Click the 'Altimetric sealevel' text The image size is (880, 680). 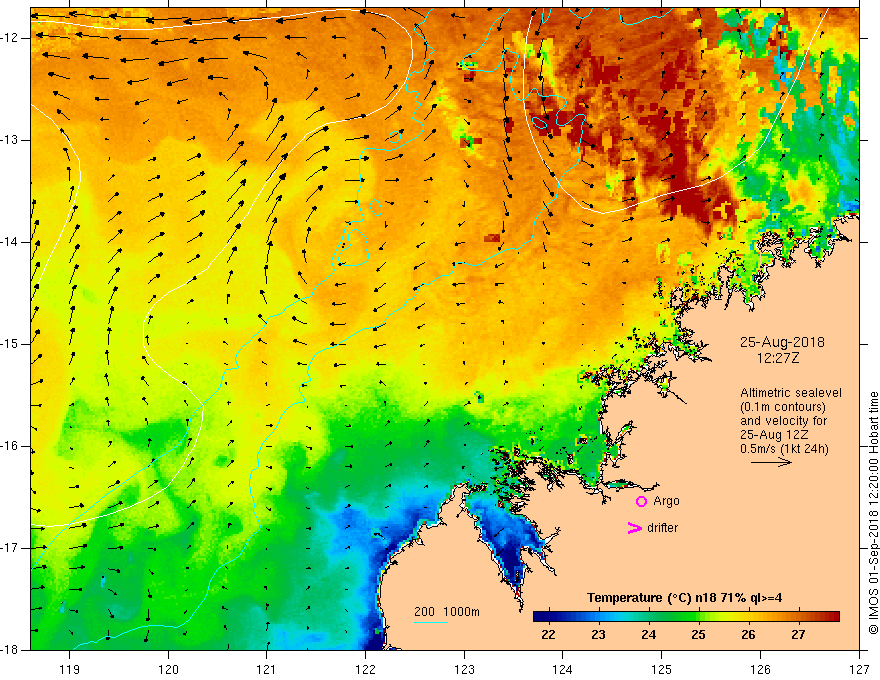pyautogui.click(x=791, y=393)
